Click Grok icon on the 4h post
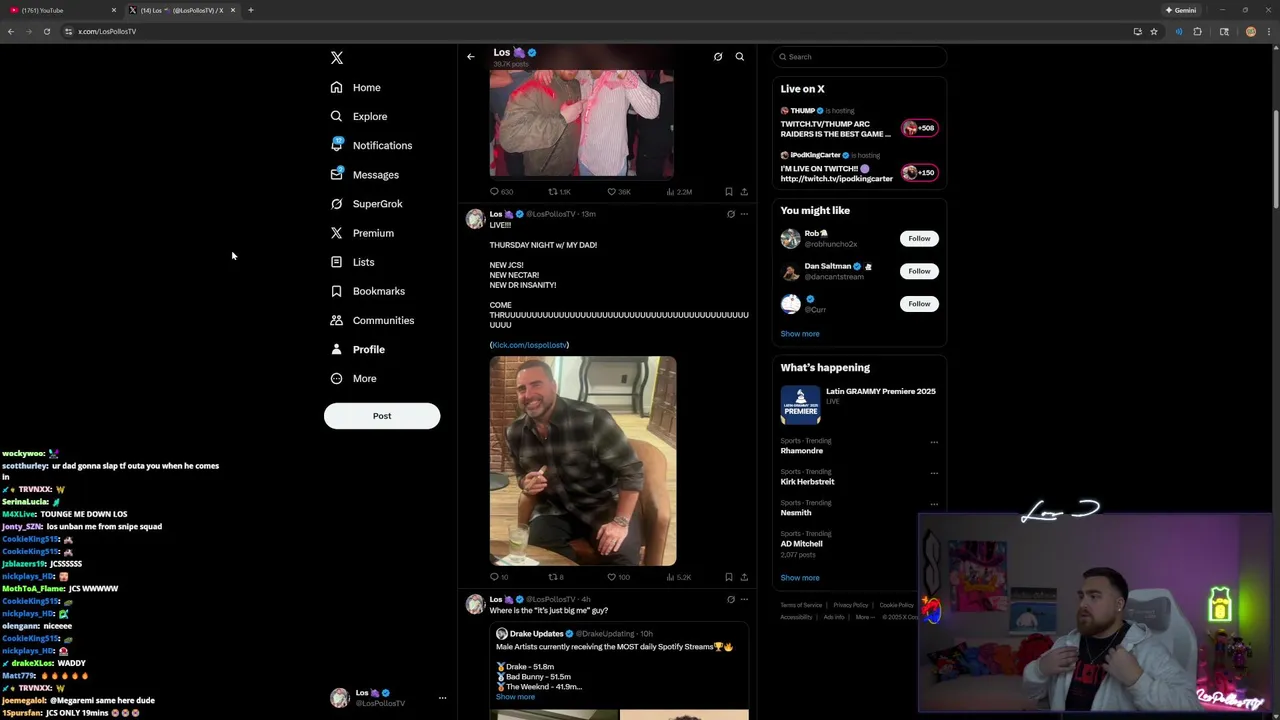 coord(731,599)
